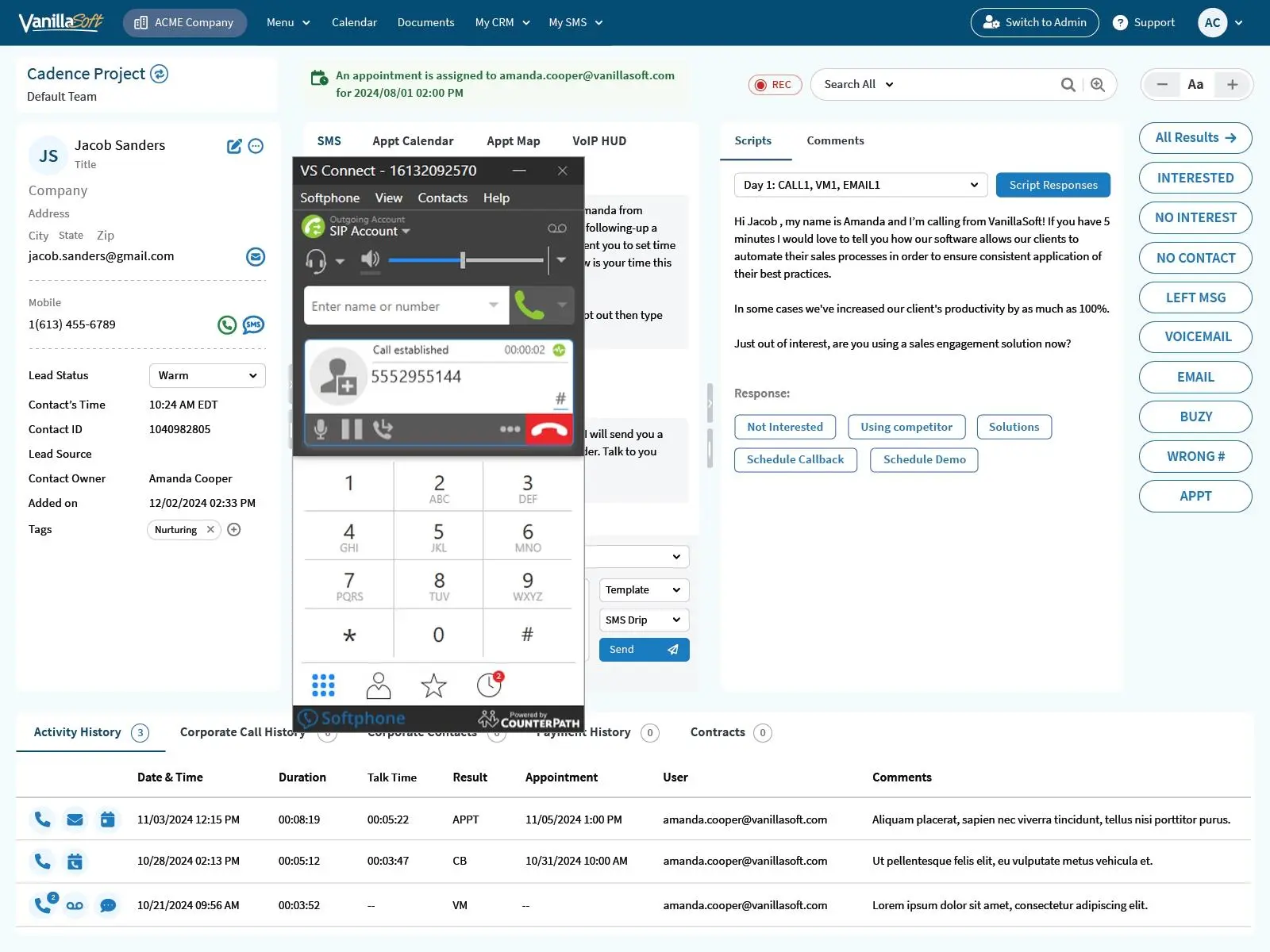The height and width of the screenshot is (952, 1270).
Task: Remove the Nurturing tag
Action: click(x=210, y=530)
